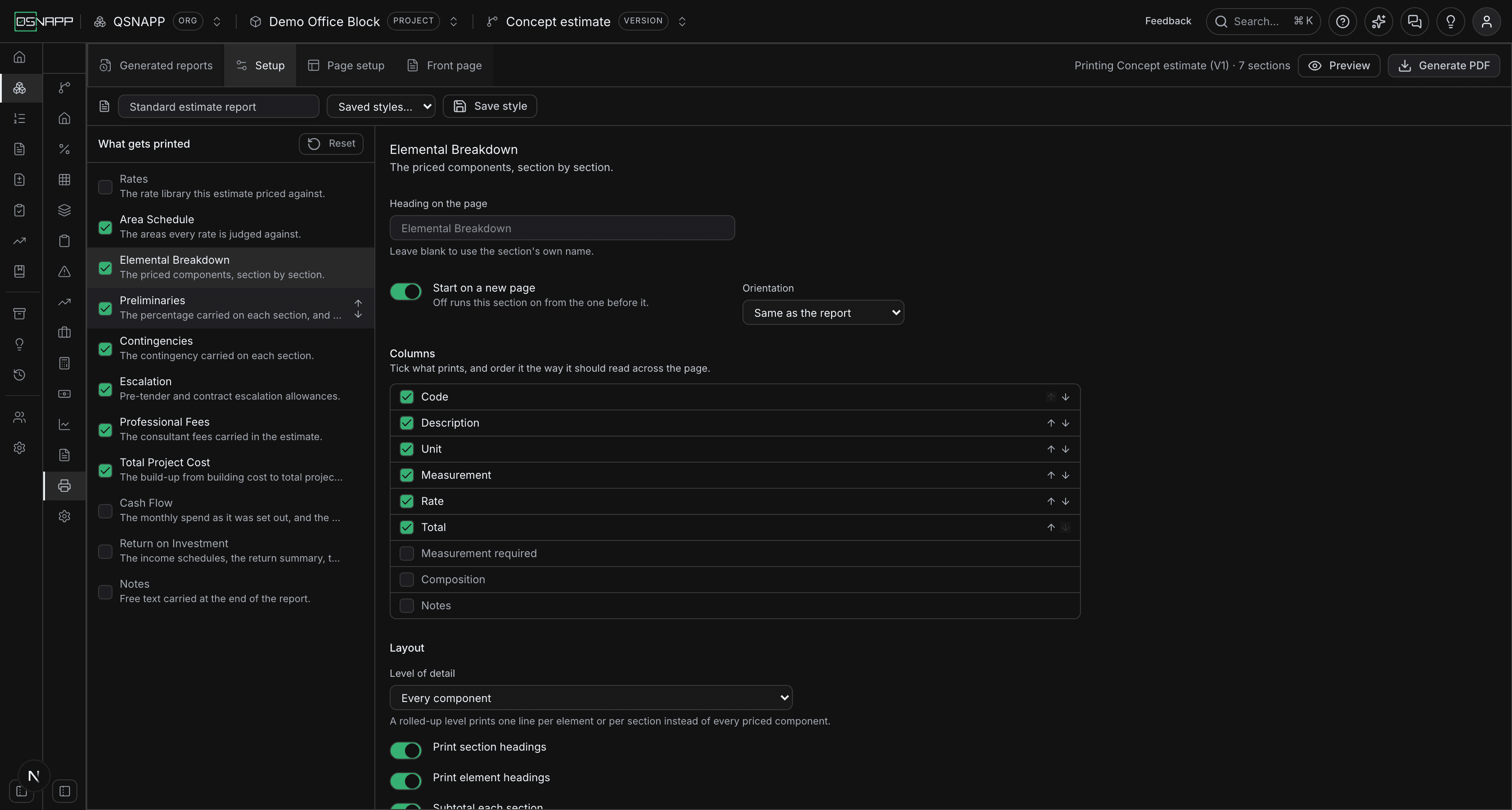Click the Reset button
The width and height of the screenshot is (1512, 810).
[331, 144]
